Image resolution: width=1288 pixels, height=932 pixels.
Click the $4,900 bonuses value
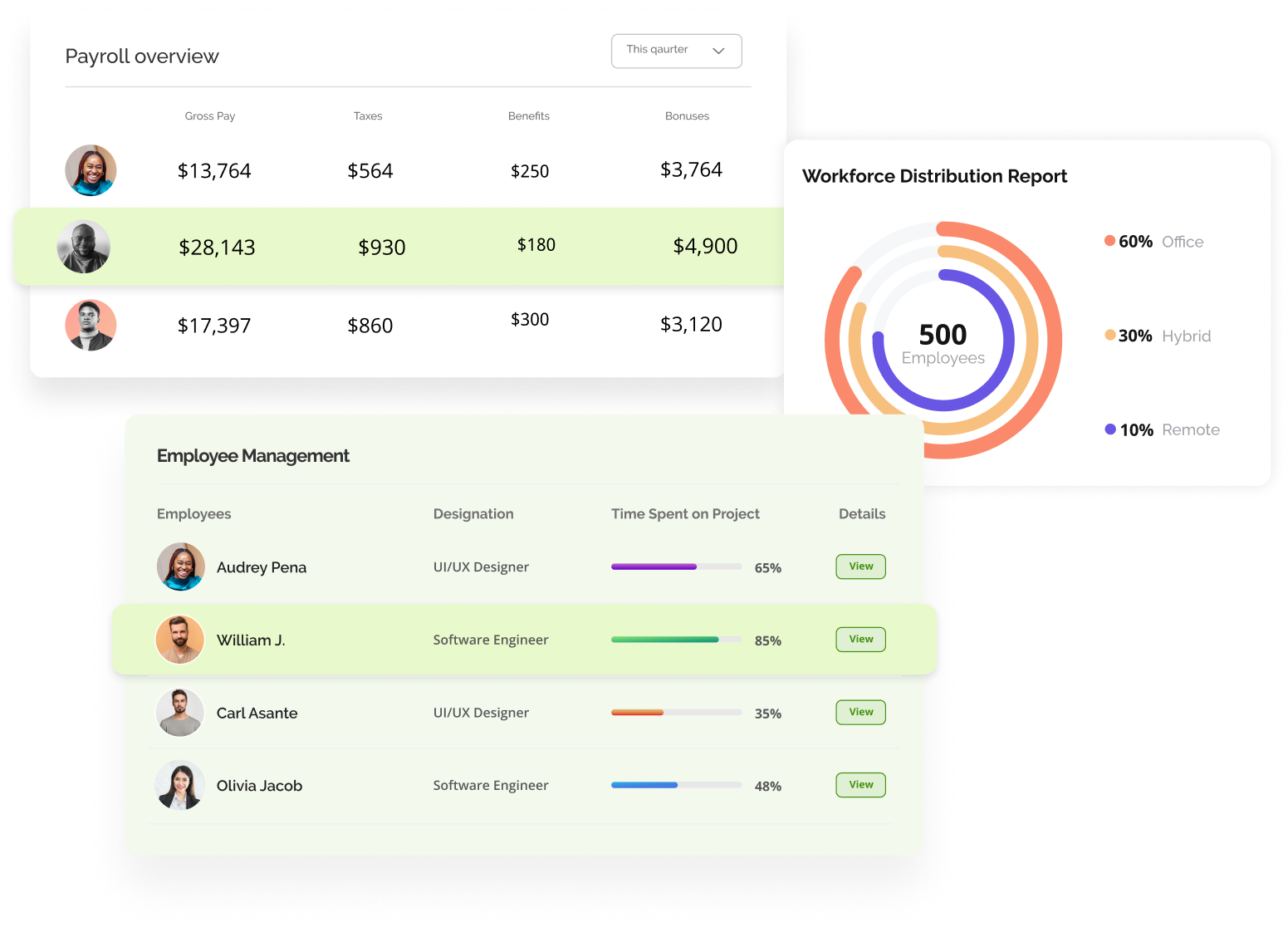click(705, 246)
